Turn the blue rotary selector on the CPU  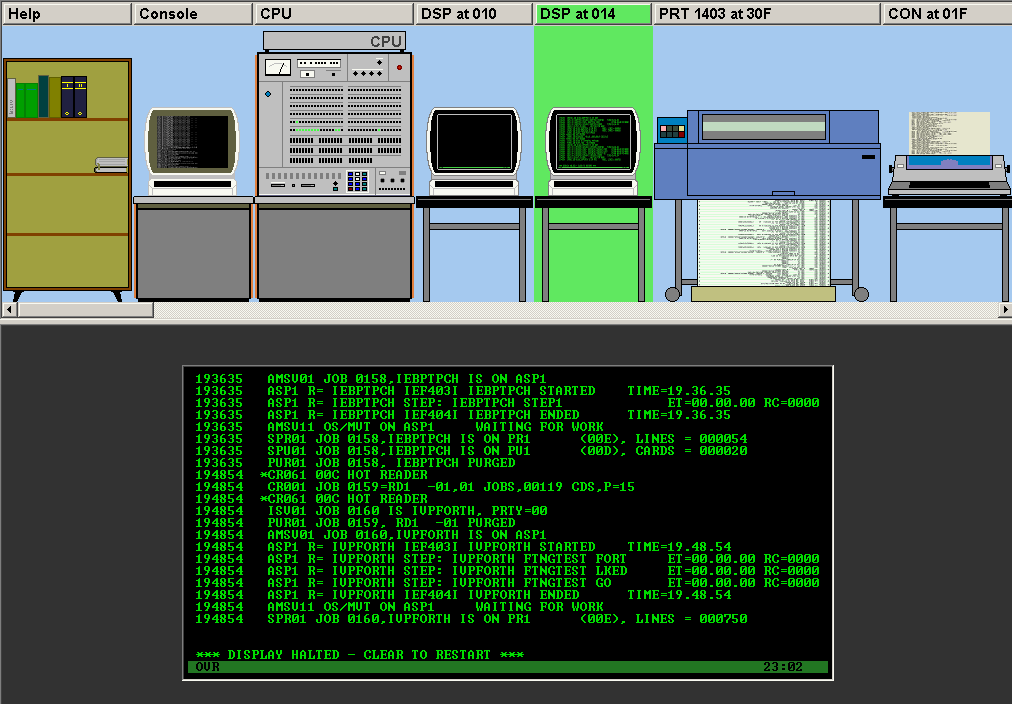tap(268, 94)
